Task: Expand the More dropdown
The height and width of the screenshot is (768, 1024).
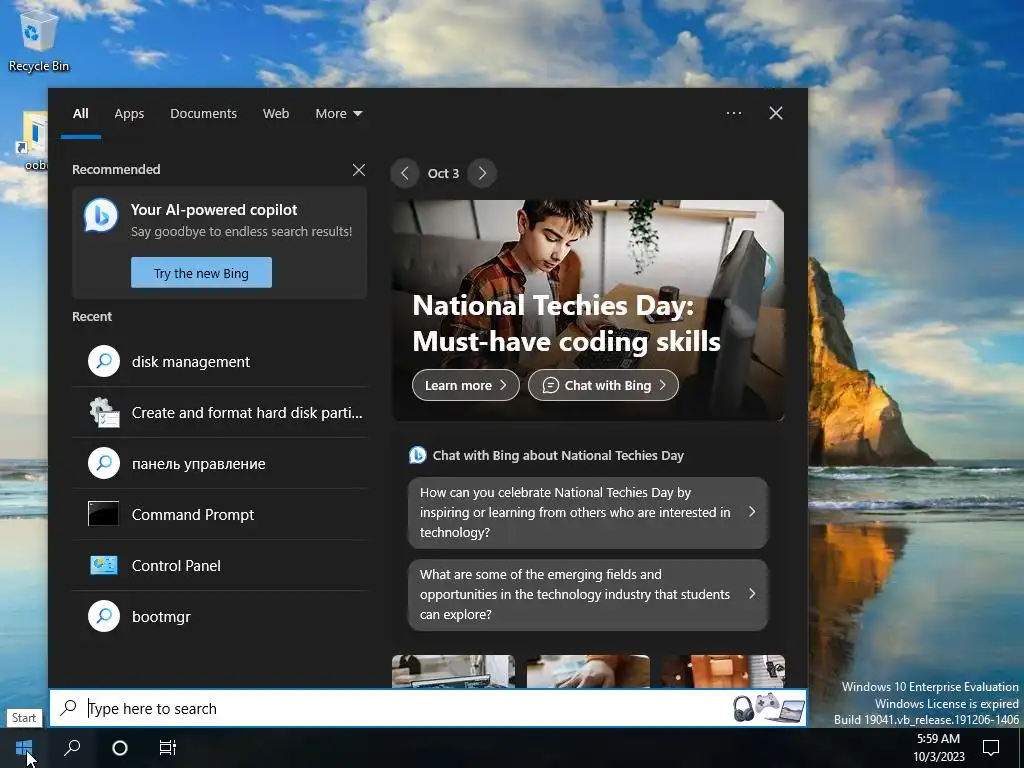Action: point(338,114)
